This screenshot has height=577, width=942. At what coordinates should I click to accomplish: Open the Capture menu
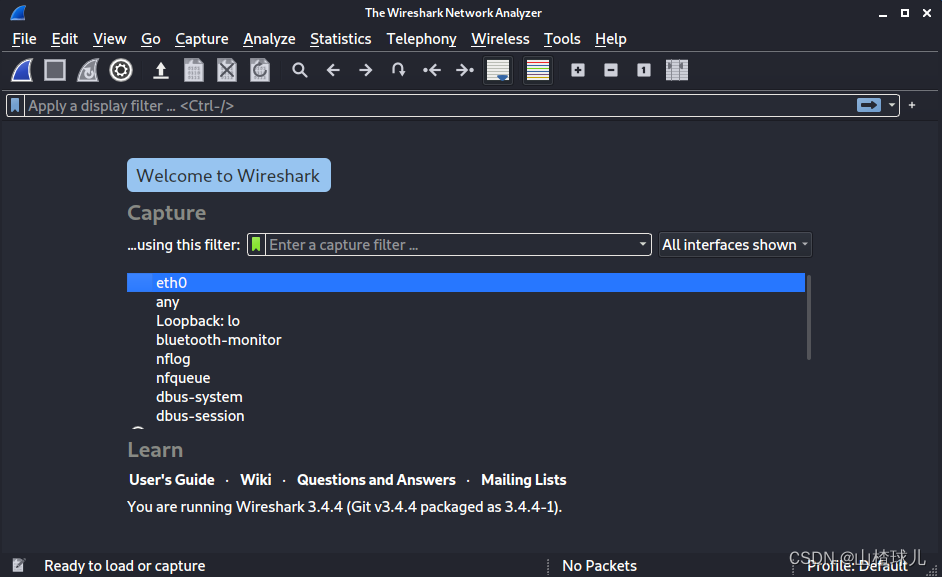pyautogui.click(x=201, y=39)
